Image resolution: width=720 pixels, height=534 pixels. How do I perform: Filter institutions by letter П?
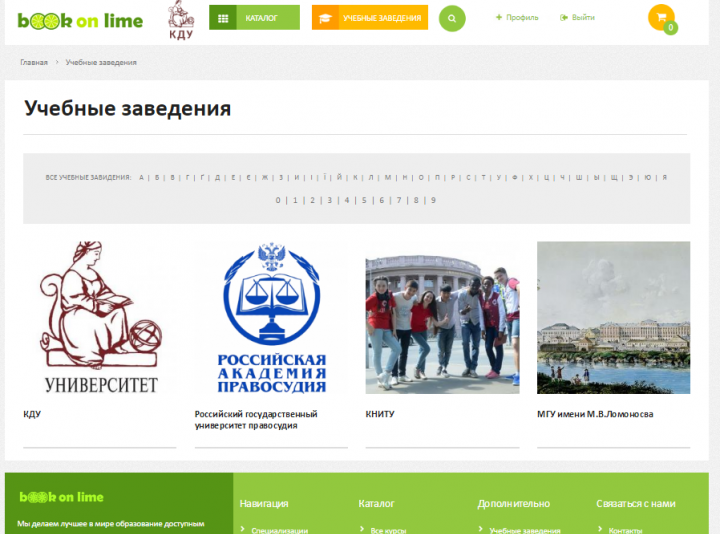pos(437,177)
